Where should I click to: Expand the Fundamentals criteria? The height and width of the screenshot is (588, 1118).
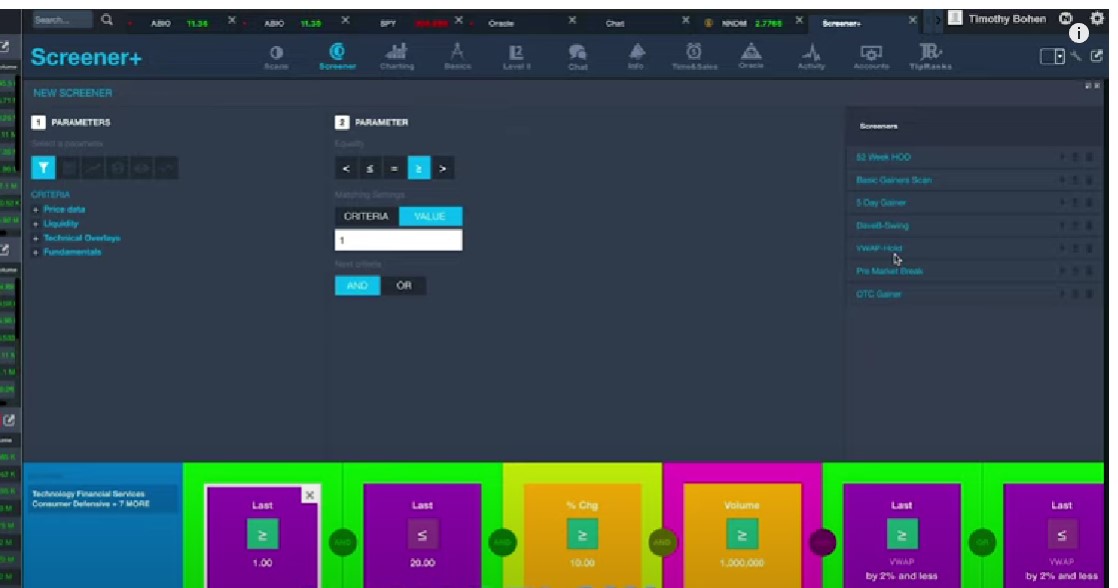click(x=71, y=252)
